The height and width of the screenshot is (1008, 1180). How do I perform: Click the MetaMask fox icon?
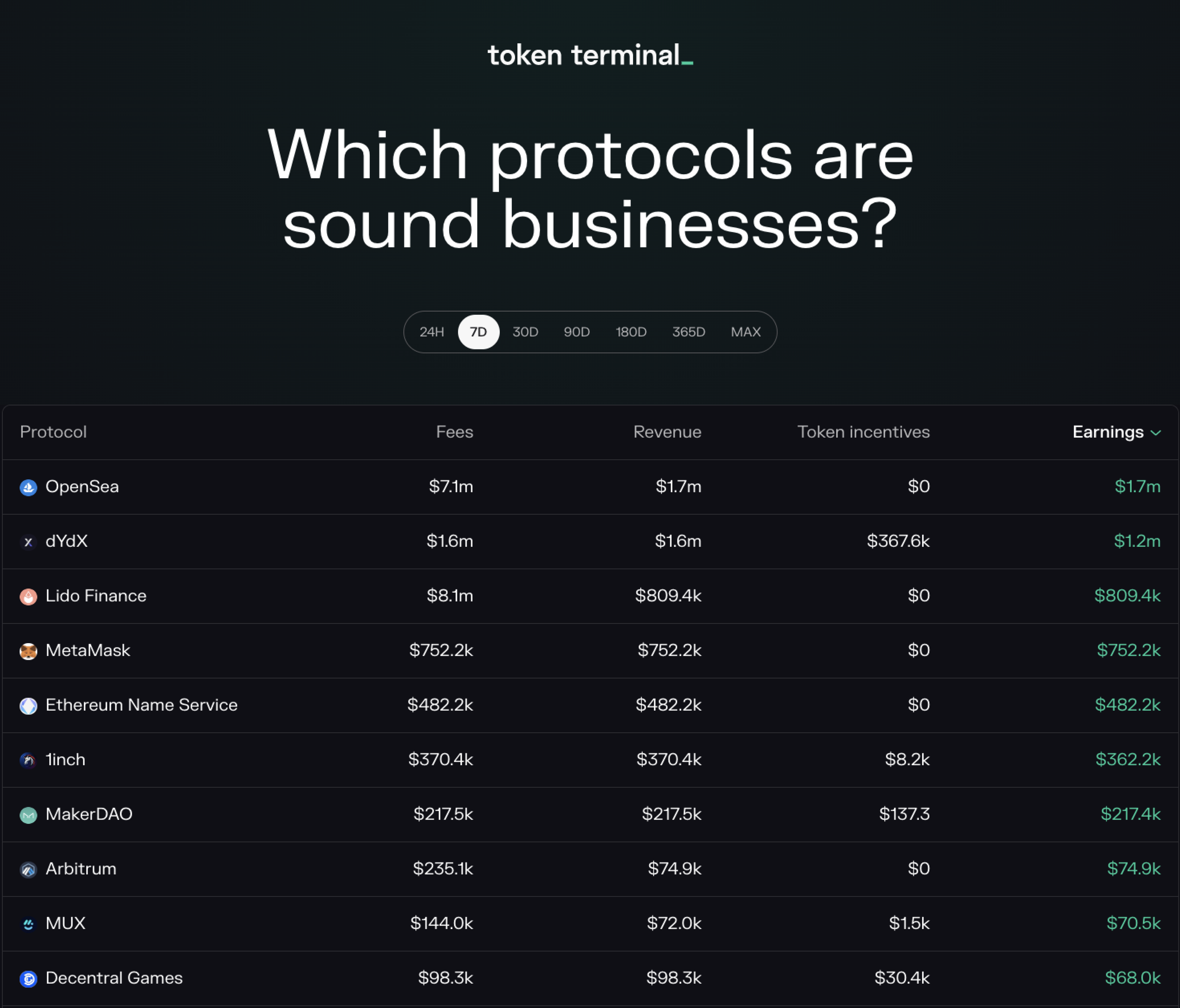pyautogui.click(x=28, y=651)
